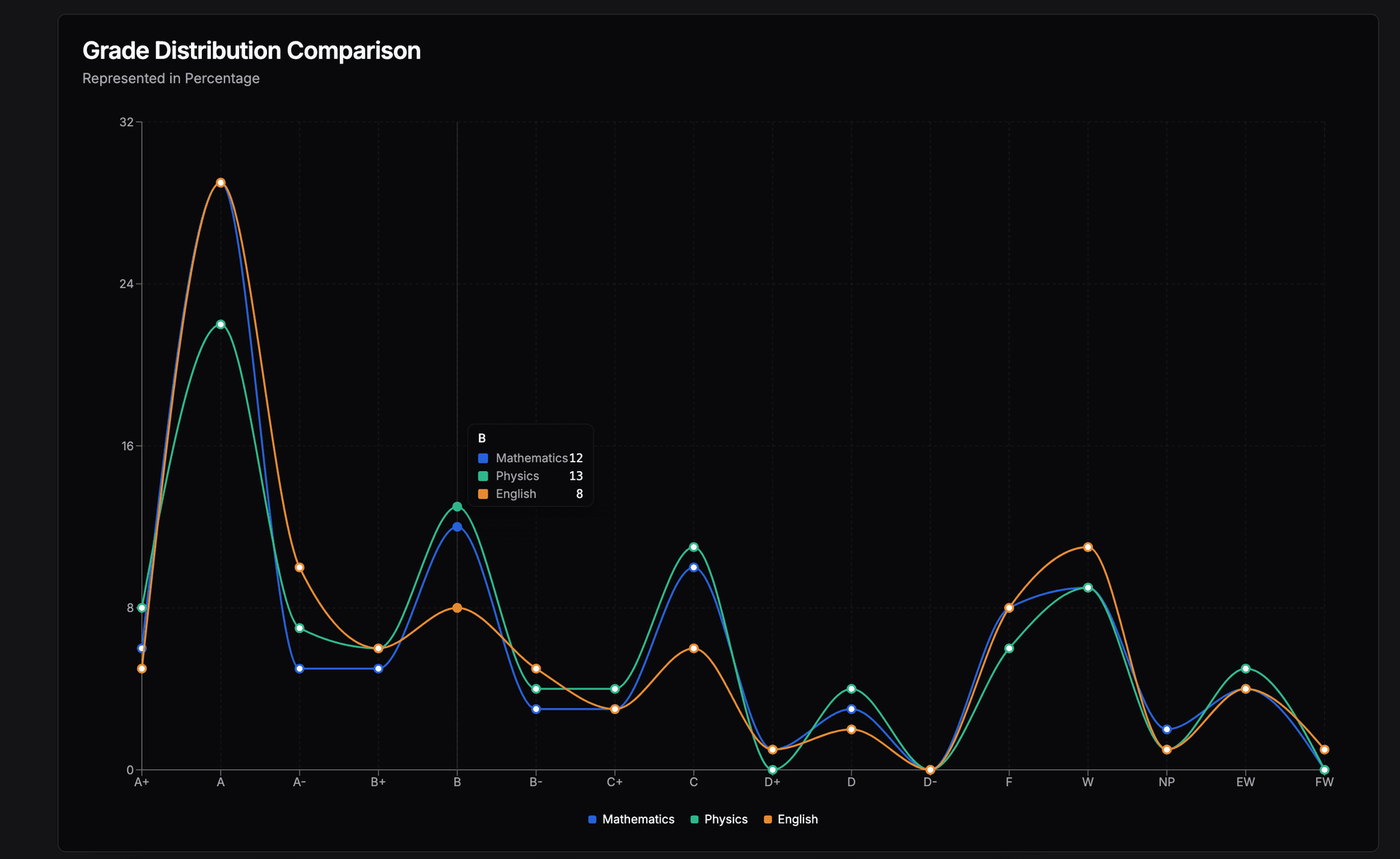Image resolution: width=1400 pixels, height=859 pixels.
Task: Click the 24 tick label on y-axis
Action: (x=126, y=284)
